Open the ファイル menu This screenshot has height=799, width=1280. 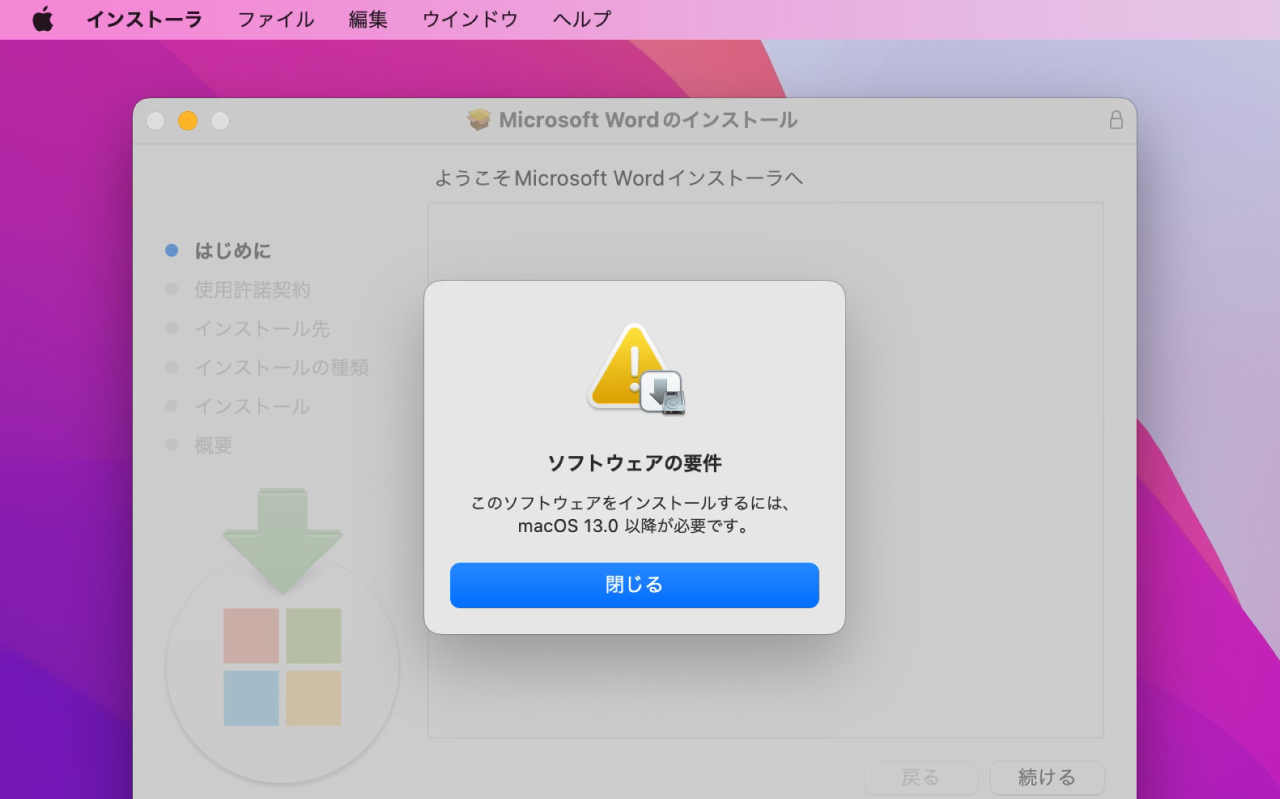(276, 19)
